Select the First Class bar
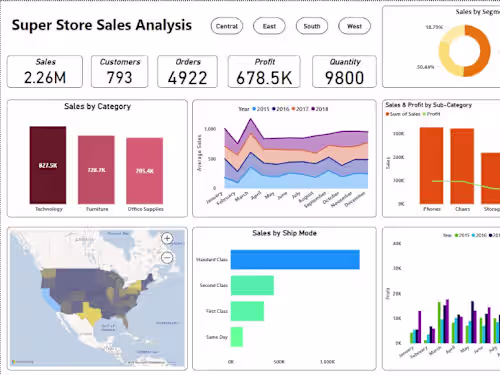 pyautogui.click(x=247, y=311)
